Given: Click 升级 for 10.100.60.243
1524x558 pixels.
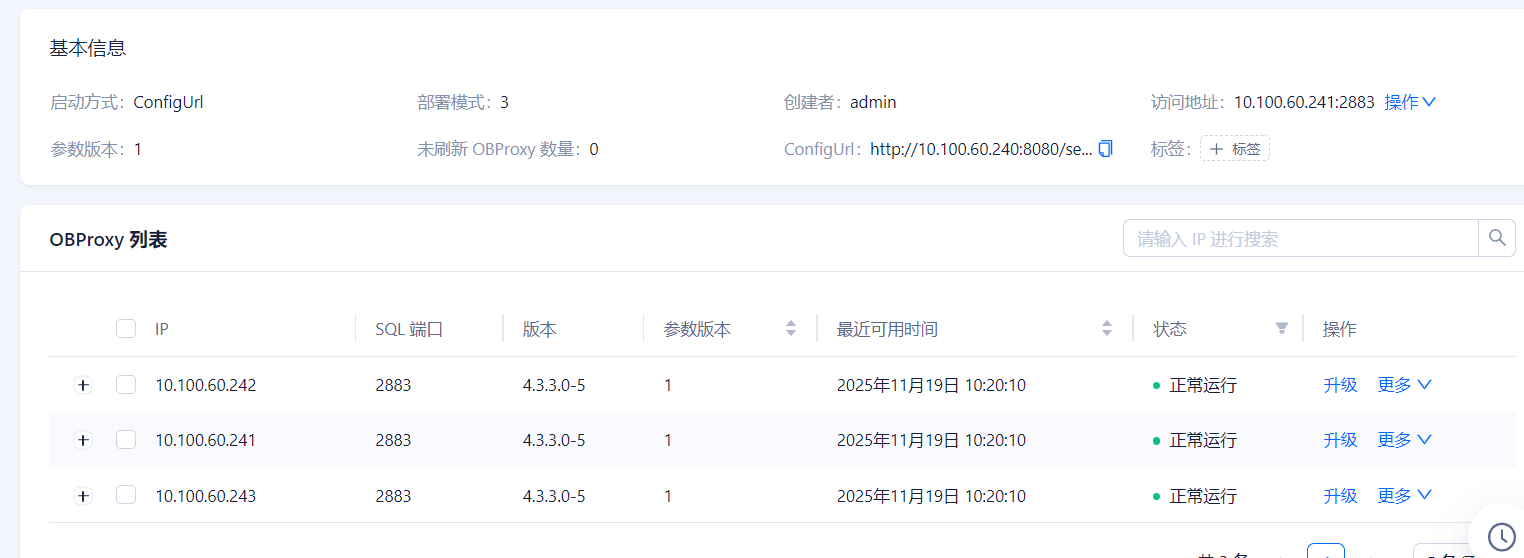Looking at the screenshot, I should (1340, 495).
